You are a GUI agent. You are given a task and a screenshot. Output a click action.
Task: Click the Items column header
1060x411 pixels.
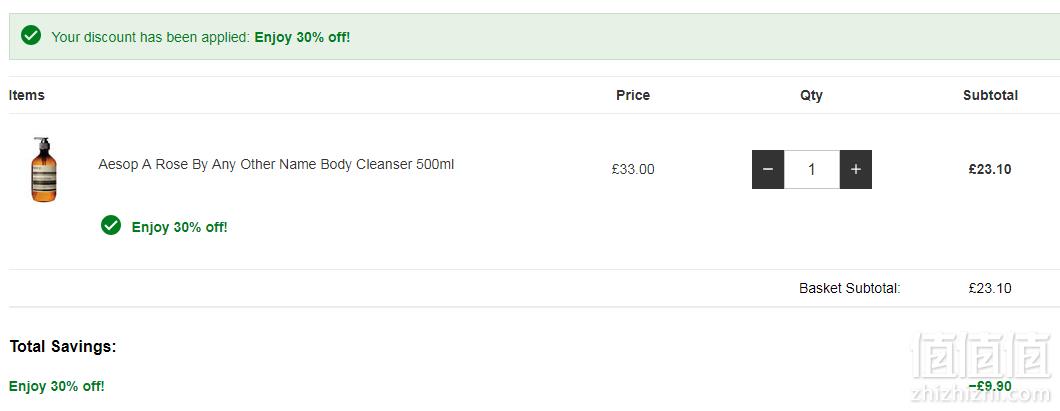point(27,95)
